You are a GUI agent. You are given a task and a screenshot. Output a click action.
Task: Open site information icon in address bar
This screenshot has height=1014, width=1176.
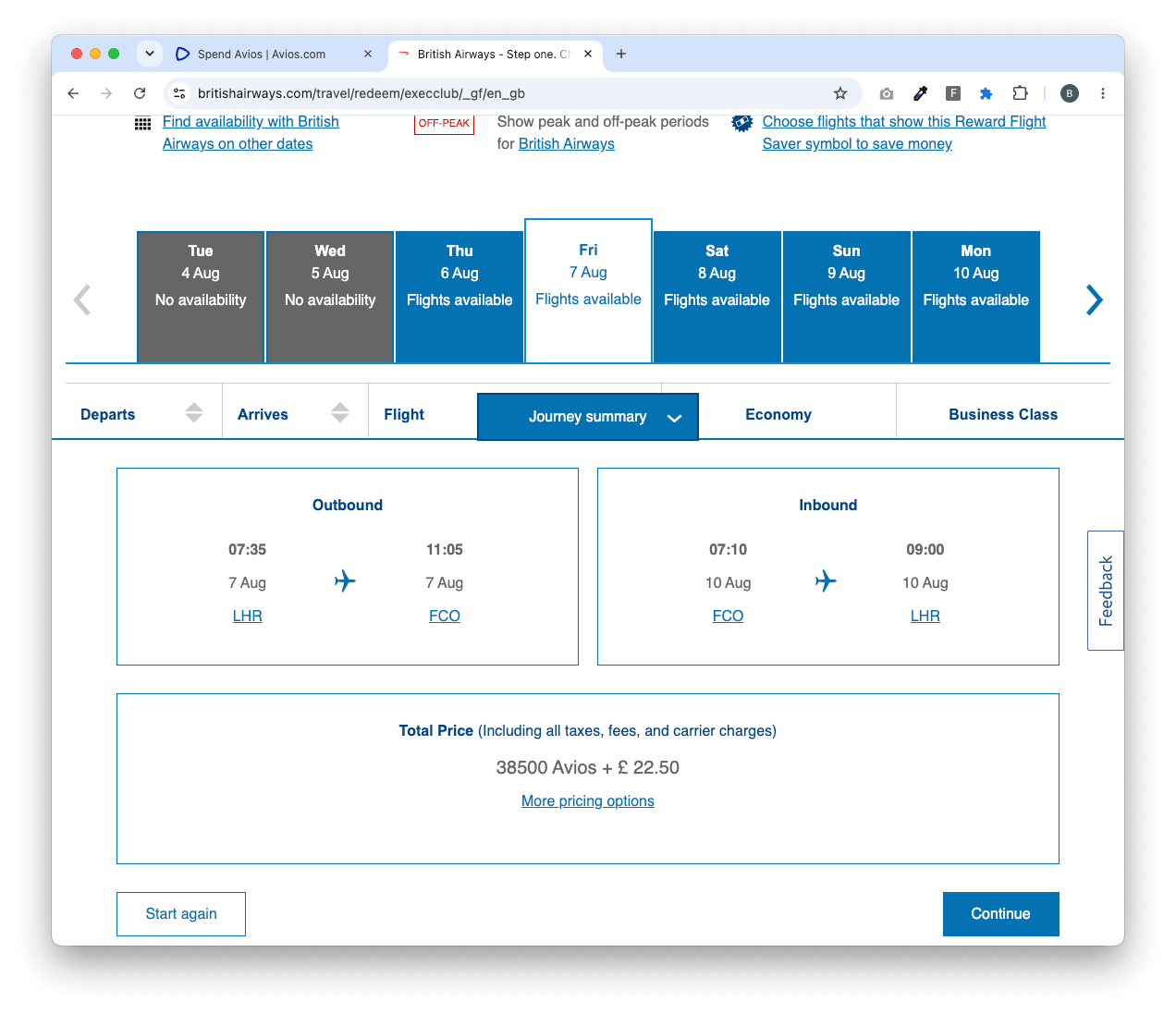pos(180,93)
